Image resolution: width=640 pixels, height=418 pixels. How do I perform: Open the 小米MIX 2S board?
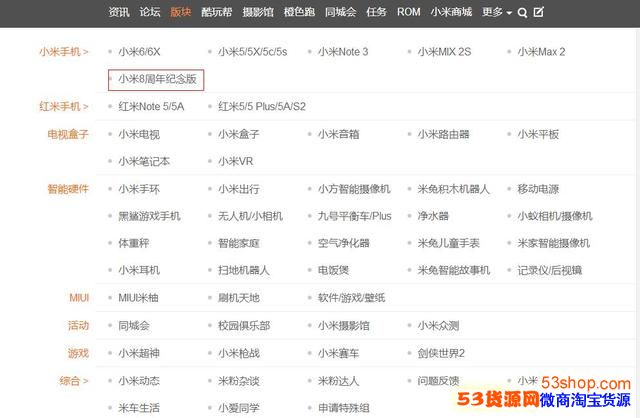tap(444, 52)
